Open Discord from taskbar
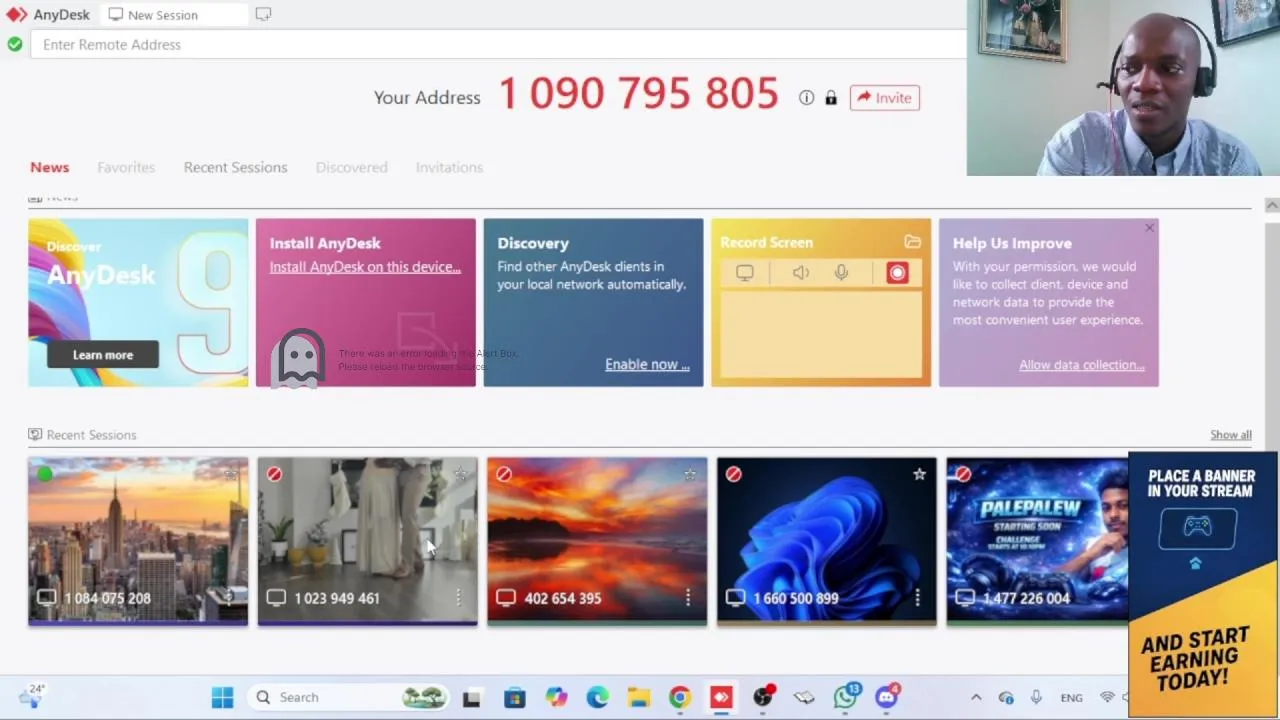Image resolution: width=1280 pixels, height=720 pixels. [x=887, y=697]
